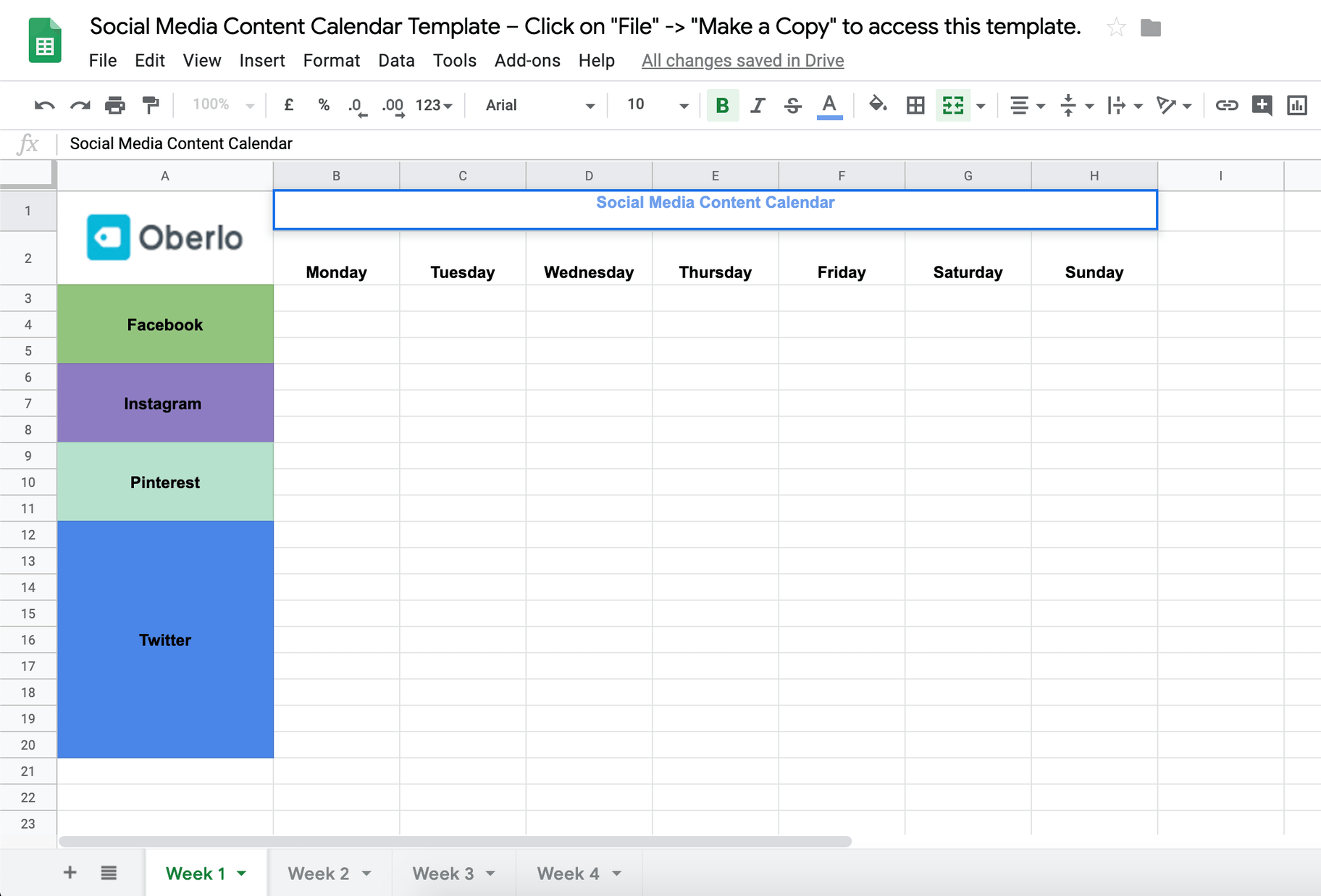Open Week 1 tab options arrow

click(x=242, y=874)
